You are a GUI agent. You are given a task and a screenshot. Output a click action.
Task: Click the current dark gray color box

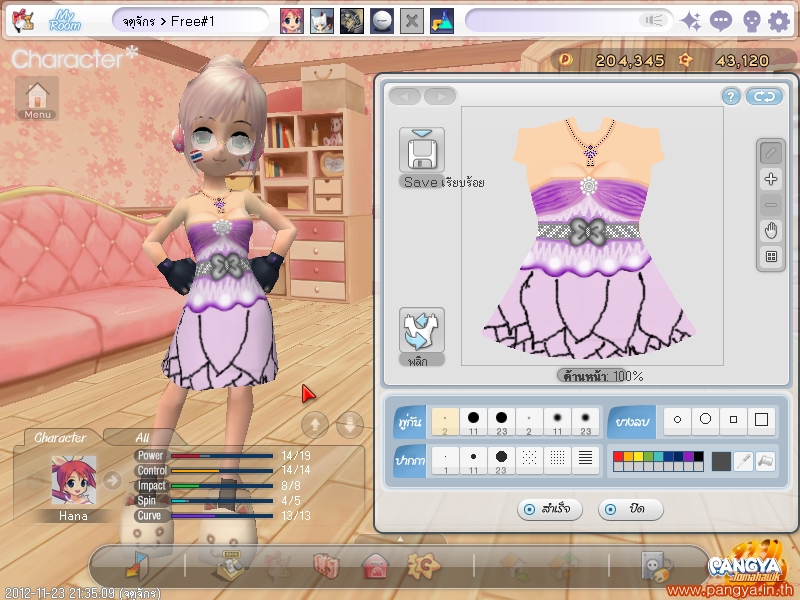(x=721, y=461)
